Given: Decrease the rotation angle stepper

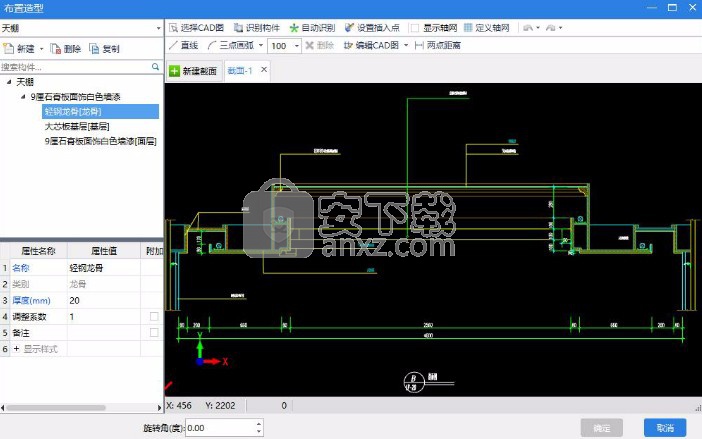Looking at the screenshot, I should coord(259,432).
